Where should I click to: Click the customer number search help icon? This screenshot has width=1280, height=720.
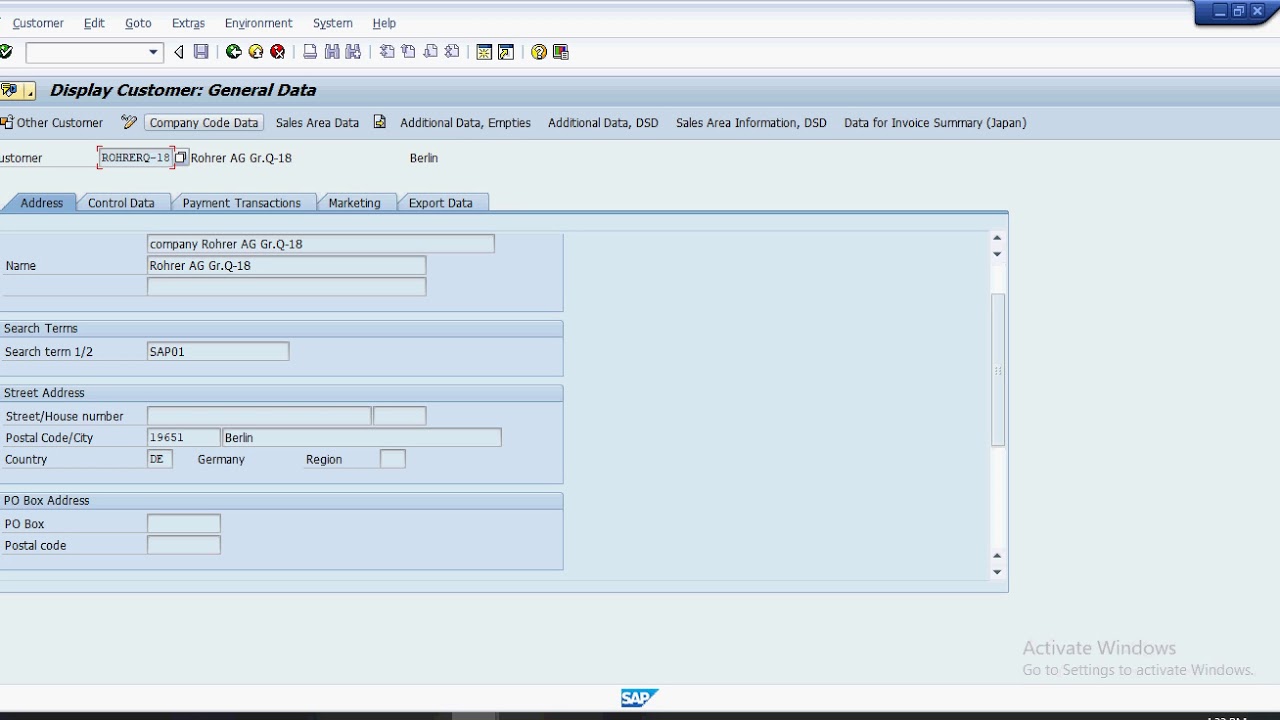(181, 158)
